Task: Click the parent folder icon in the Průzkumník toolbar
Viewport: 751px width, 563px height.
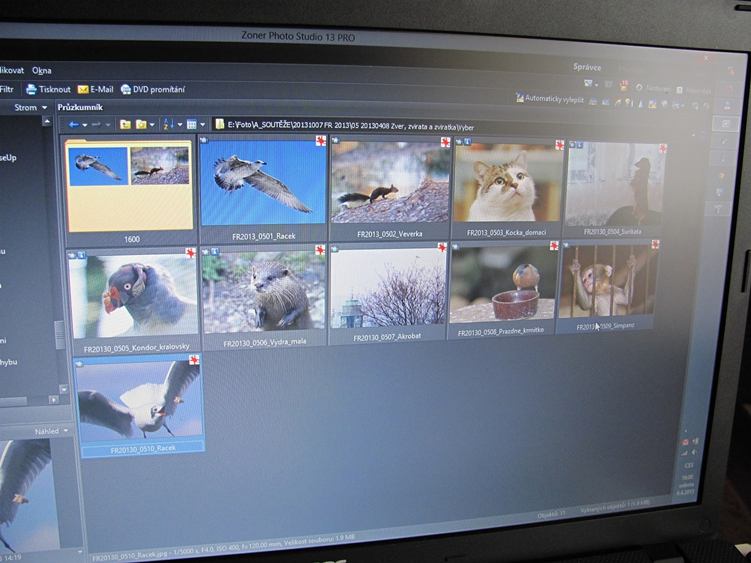Action: (x=125, y=125)
